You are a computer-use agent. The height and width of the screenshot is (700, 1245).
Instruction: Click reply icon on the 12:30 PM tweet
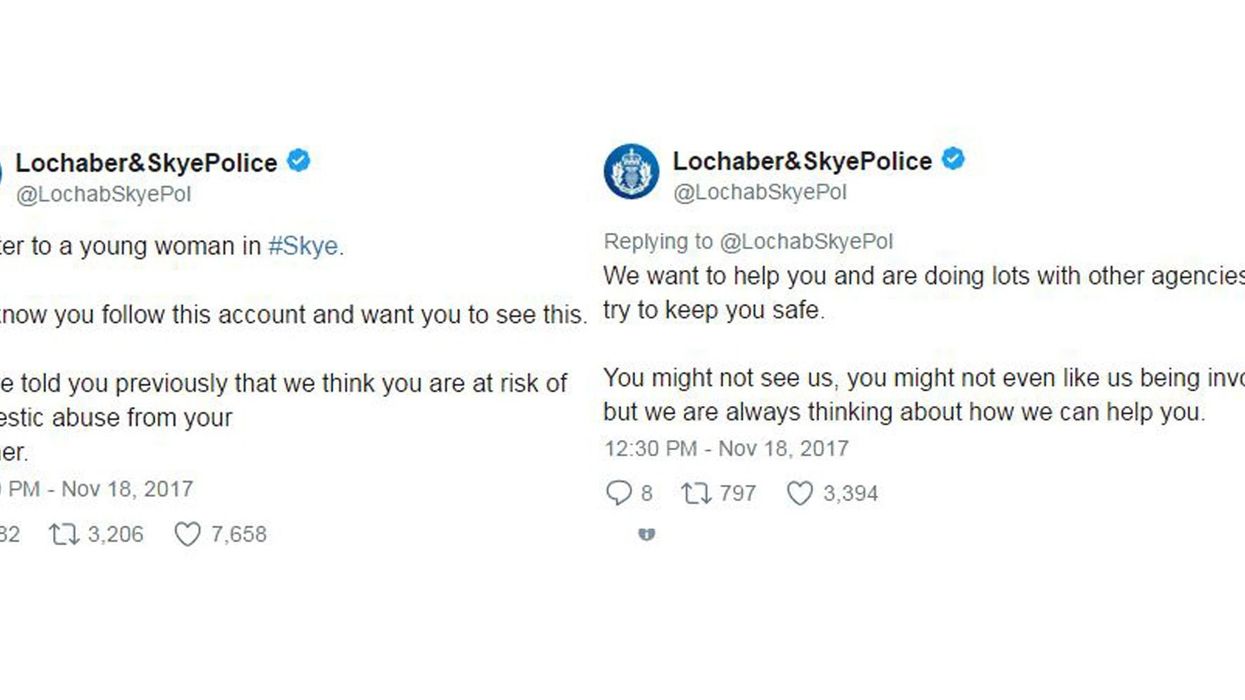(x=618, y=493)
